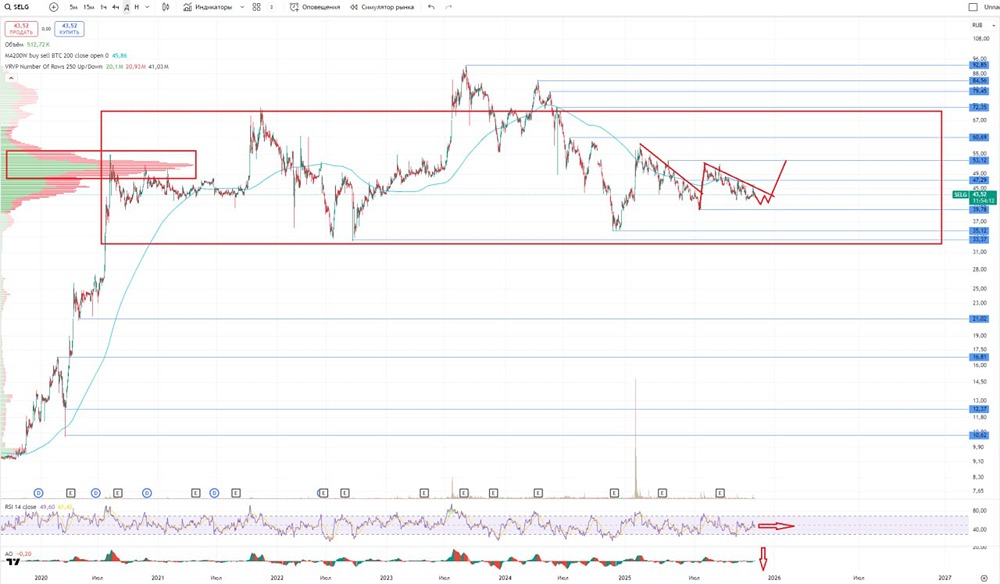Collapse the indicator legend with the arrow
The image size is (1000, 584).
click(x=11, y=78)
